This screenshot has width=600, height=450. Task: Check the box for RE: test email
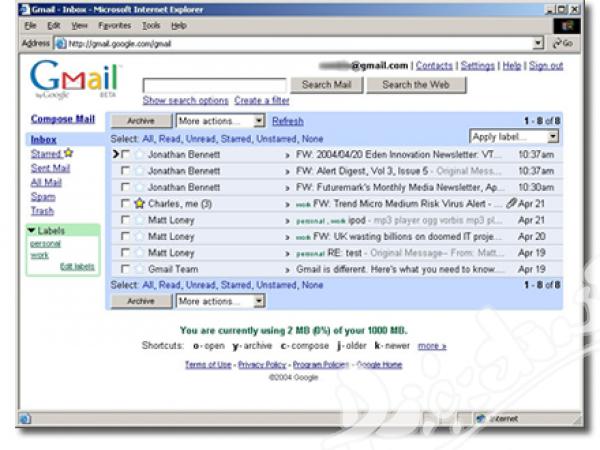point(125,253)
